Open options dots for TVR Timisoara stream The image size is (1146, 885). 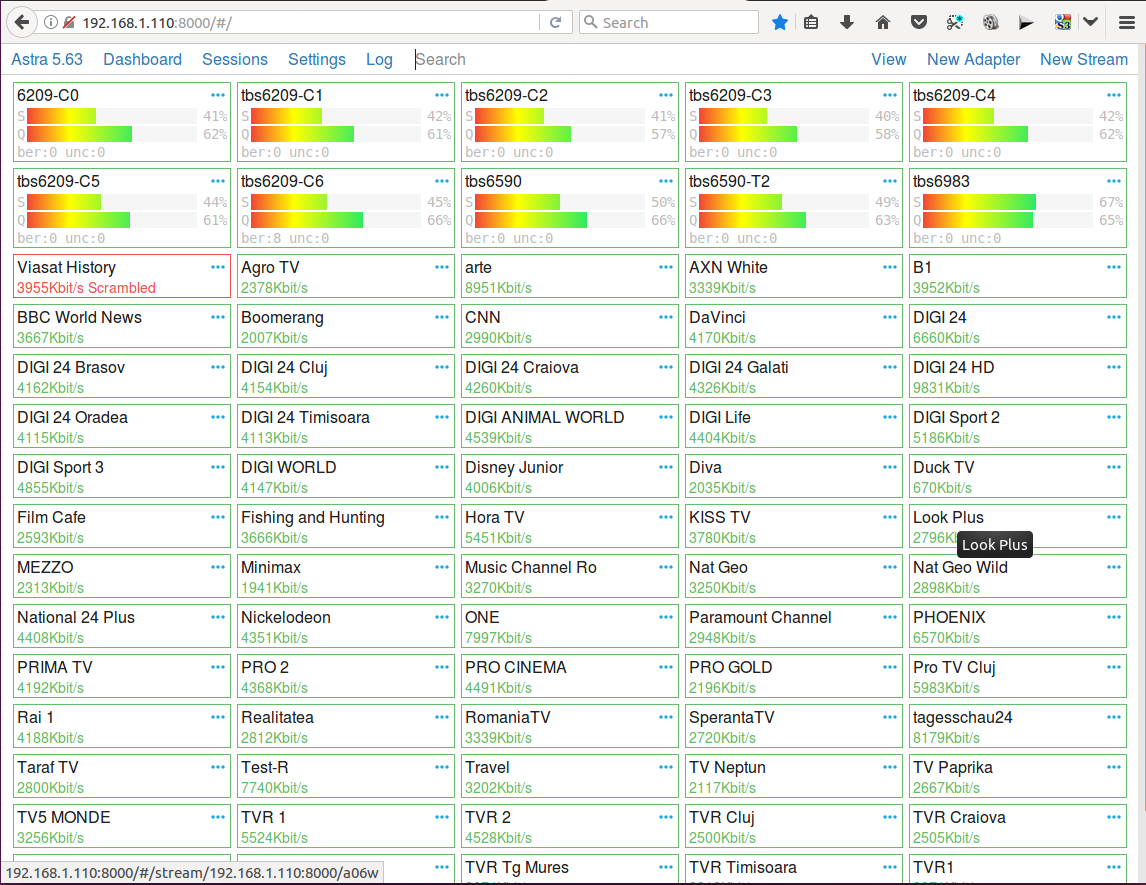[889, 867]
